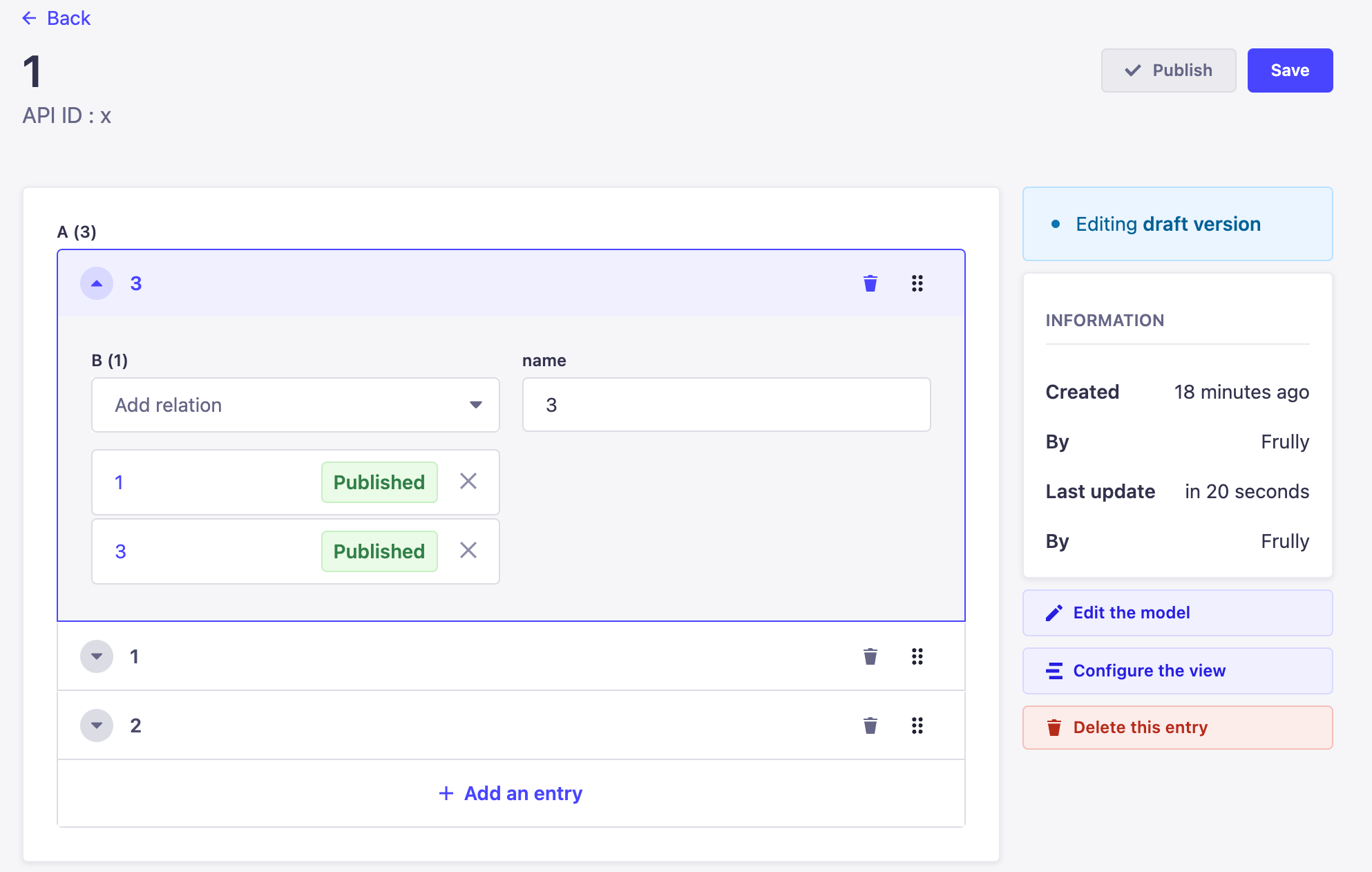1372x872 pixels.
Task: Click drag handle dots for entry 2
Action: pos(917,726)
